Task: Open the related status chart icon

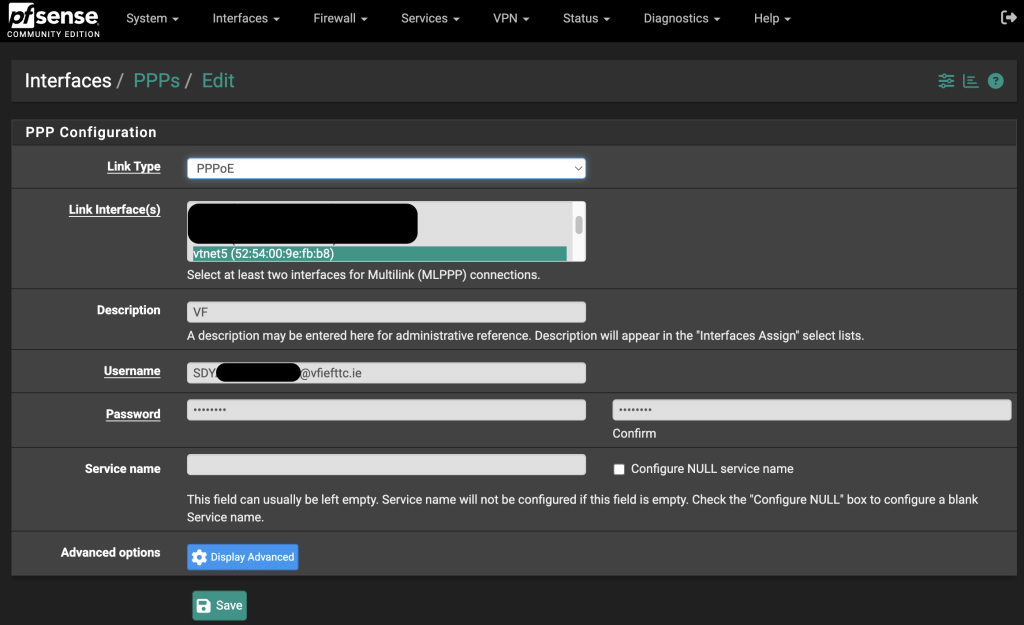Action: pos(970,81)
